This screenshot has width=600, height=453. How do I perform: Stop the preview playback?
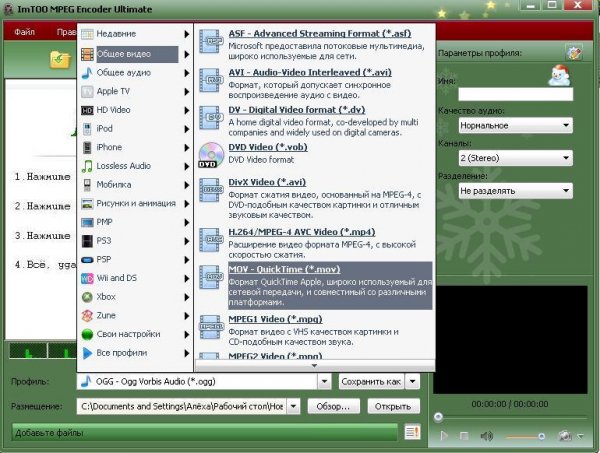pyautogui.click(x=464, y=436)
